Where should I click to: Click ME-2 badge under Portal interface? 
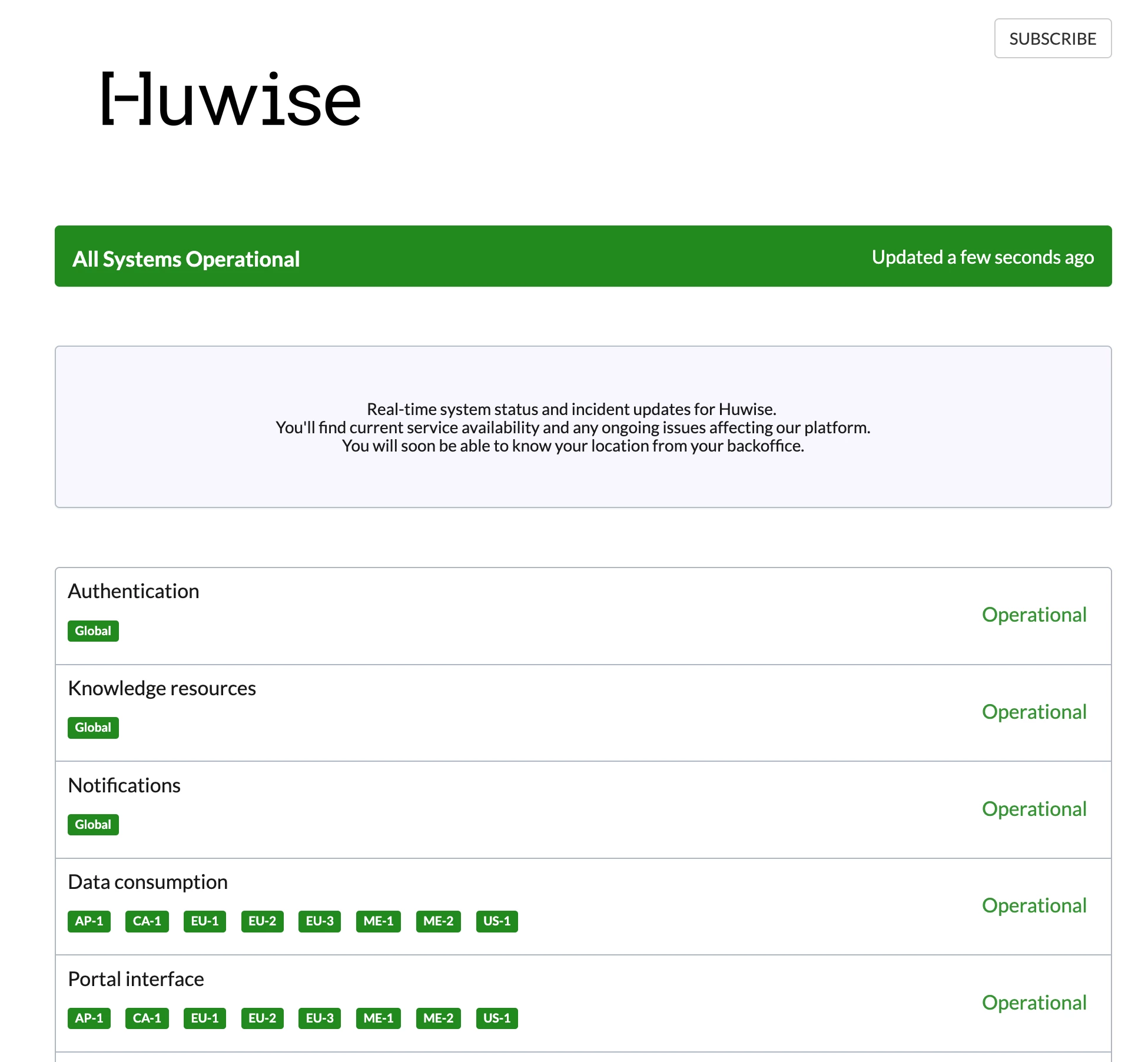tap(438, 1018)
